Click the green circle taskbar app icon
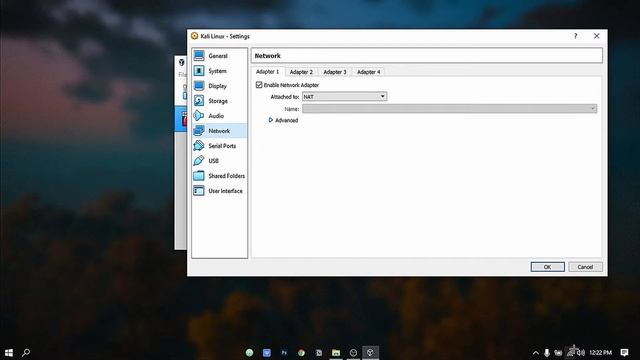Screen dimensions: 640x360 249,353
